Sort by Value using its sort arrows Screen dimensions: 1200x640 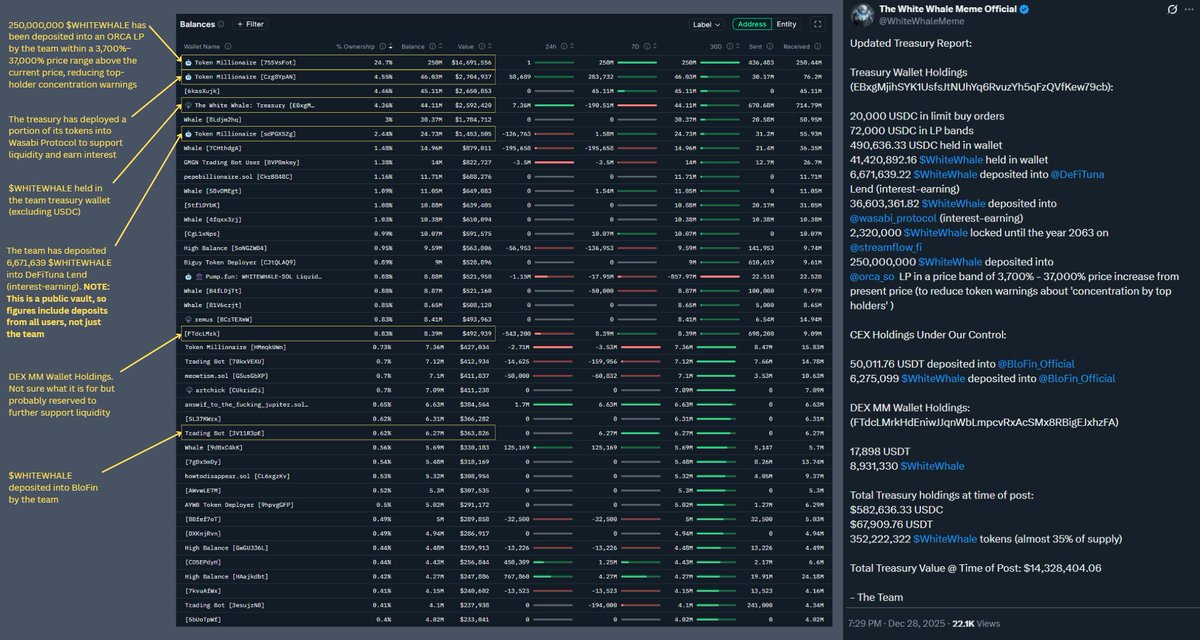point(490,46)
